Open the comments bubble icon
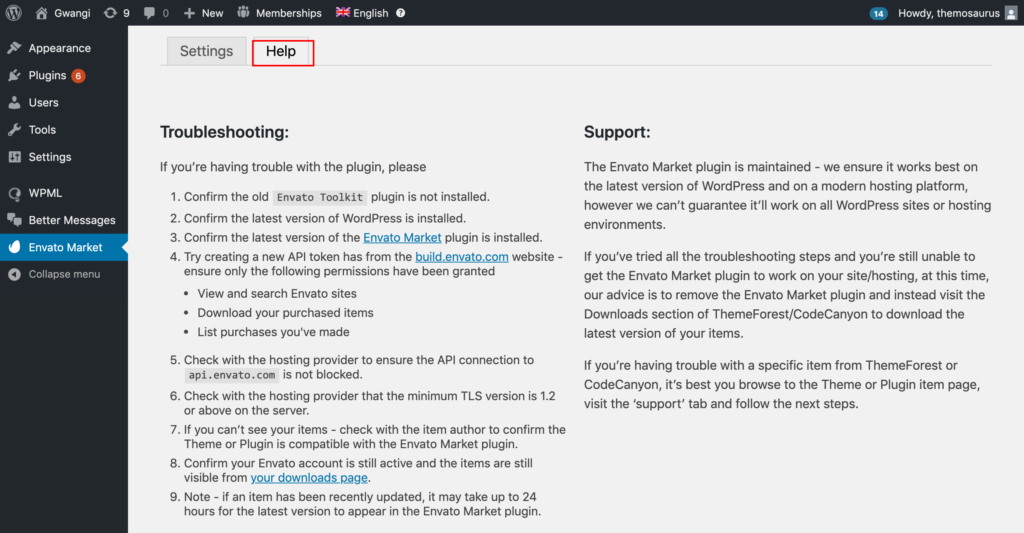 [x=150, y=13]
